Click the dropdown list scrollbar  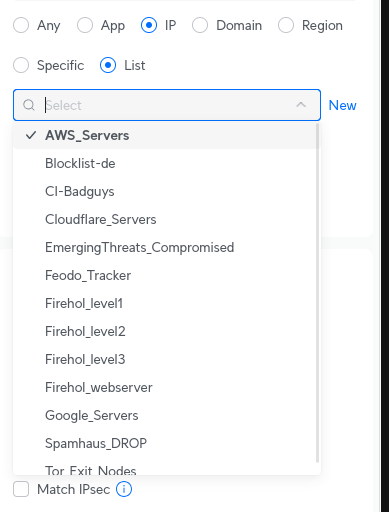(x=317, y=293)
